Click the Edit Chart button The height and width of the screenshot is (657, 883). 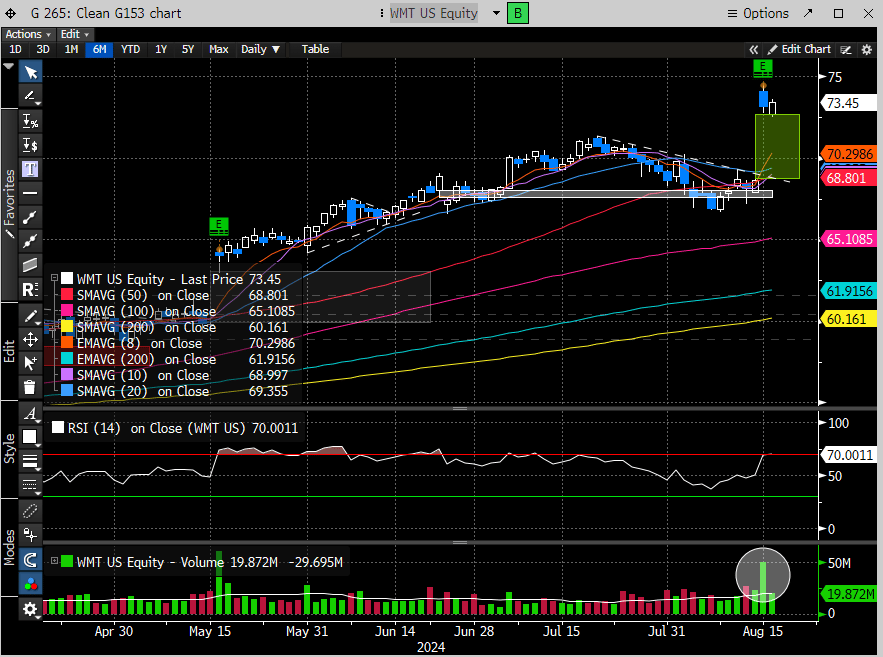pyautogui.click(x=799, y=50)
